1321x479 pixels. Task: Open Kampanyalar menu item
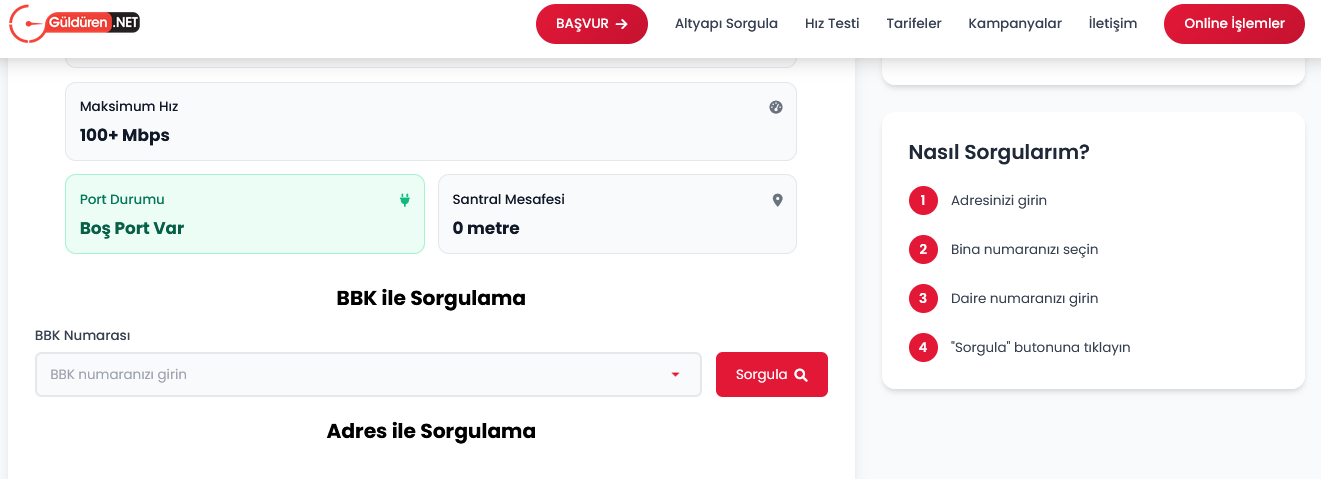click(x=1015, y=24)
